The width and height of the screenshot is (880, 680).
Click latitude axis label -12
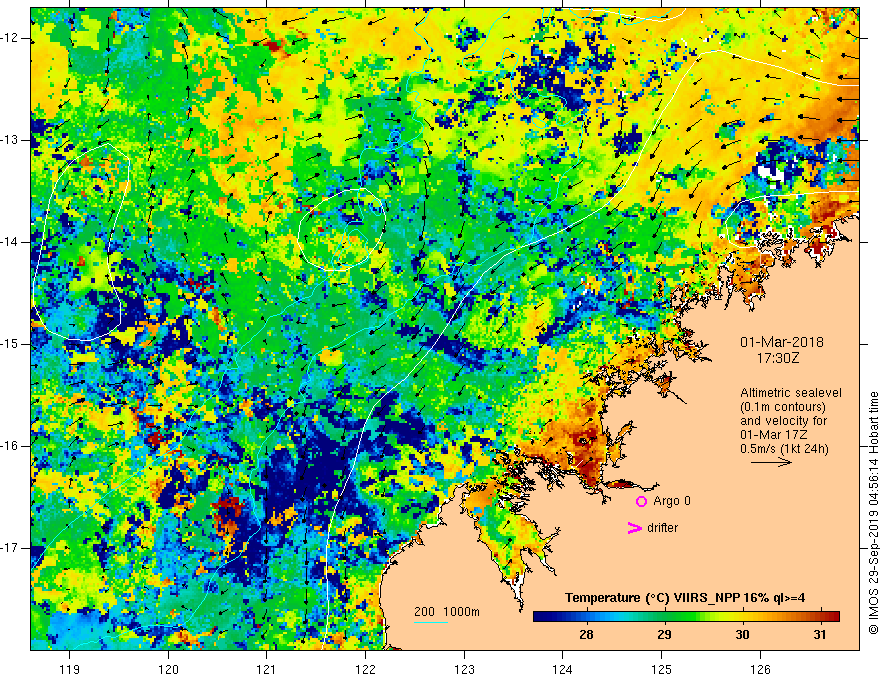click(x=10, y=38)
